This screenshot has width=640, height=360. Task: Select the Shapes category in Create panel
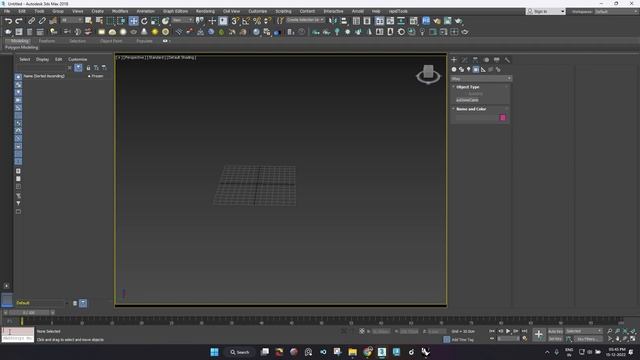click(x=461, y=69)
